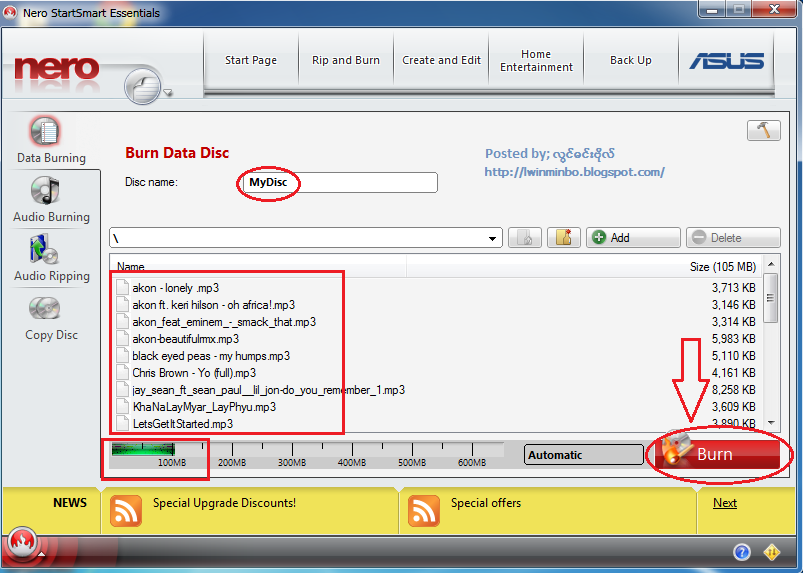Viewport: 803px width, 573px height.
Task: Switch to the Back Up tab
Action: [x=630, y=60]
